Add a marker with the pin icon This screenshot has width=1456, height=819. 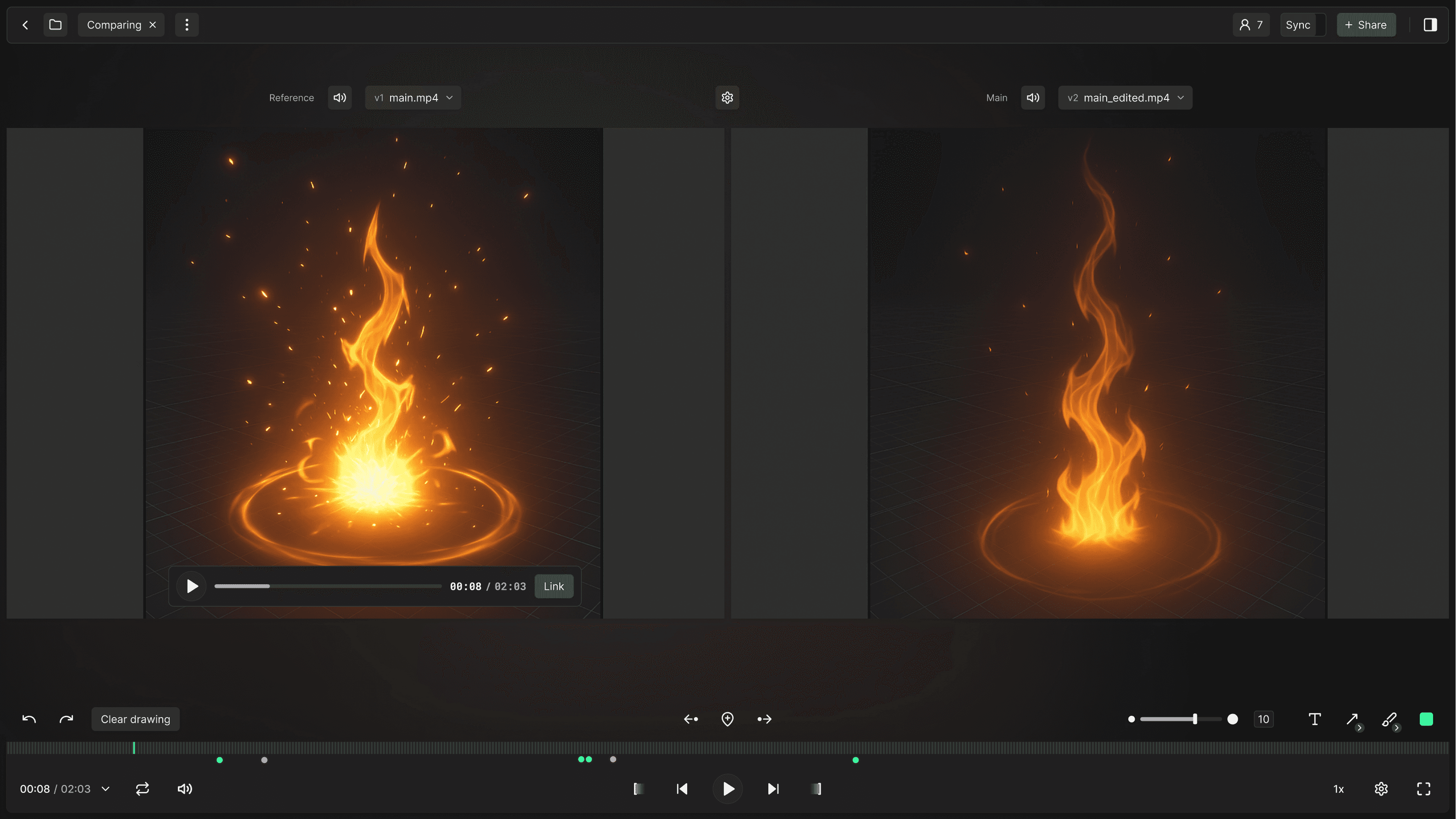[x=728, y=719]
